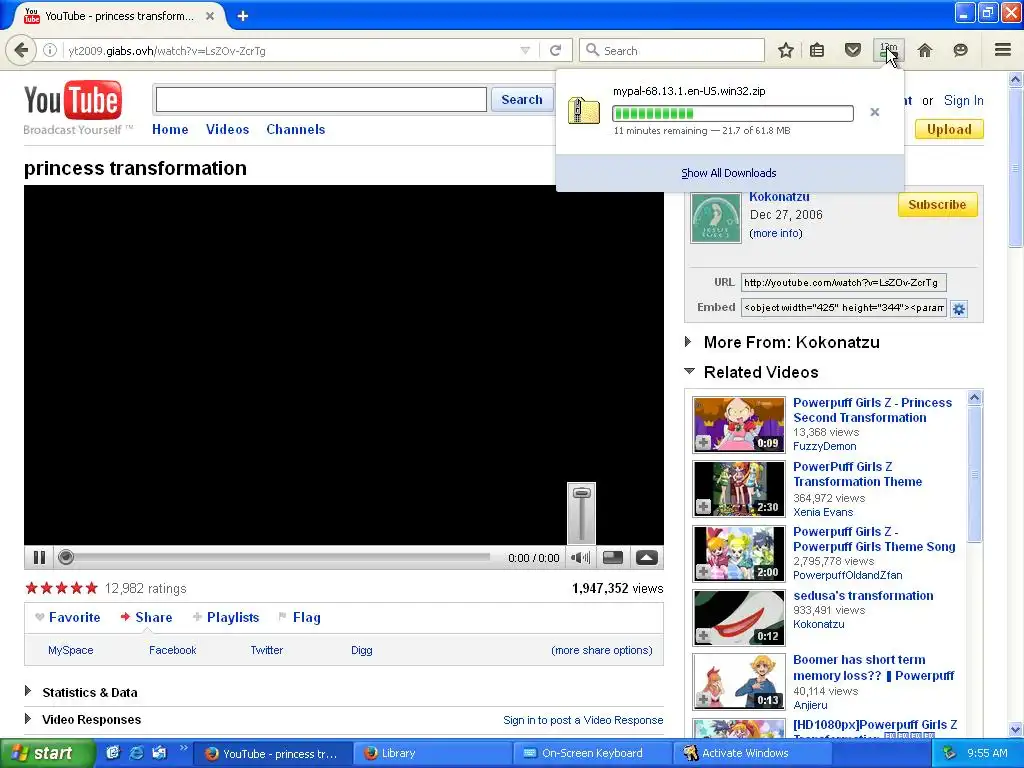
Task: Open the address bar history dropdown arrow
Action: point(524,50)
